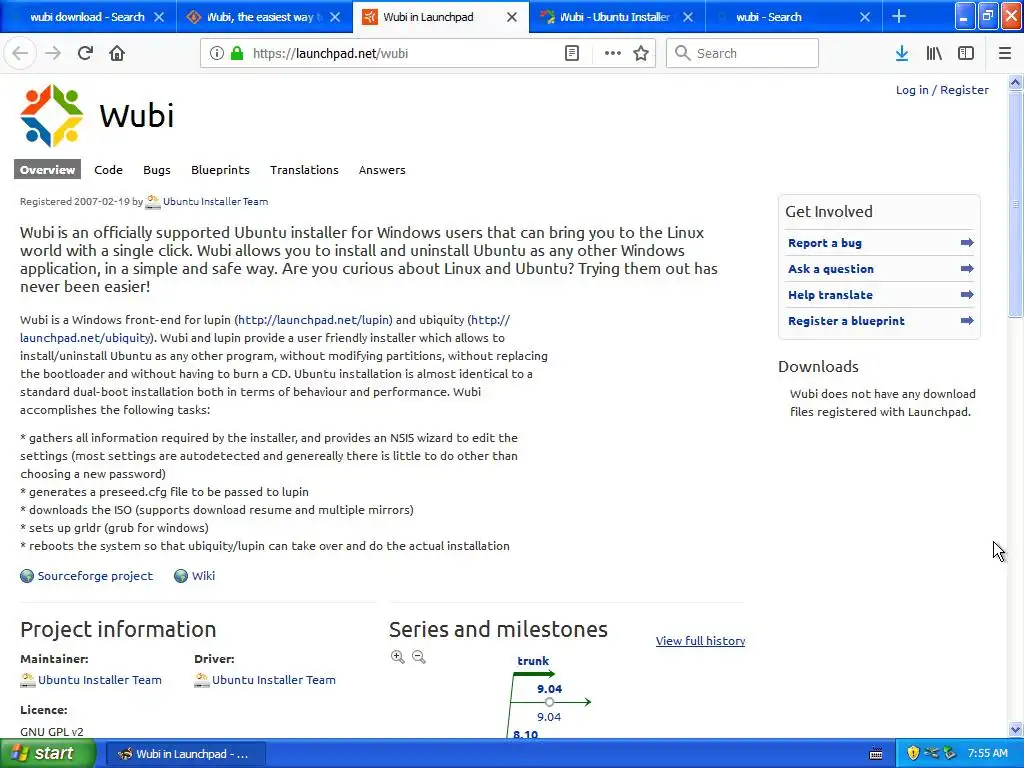Viewport: 1024px width, 768px height.
Task: Follow the http://launchpad.net/lupin link
Action: pyautogui.click(x=314, y=320)
